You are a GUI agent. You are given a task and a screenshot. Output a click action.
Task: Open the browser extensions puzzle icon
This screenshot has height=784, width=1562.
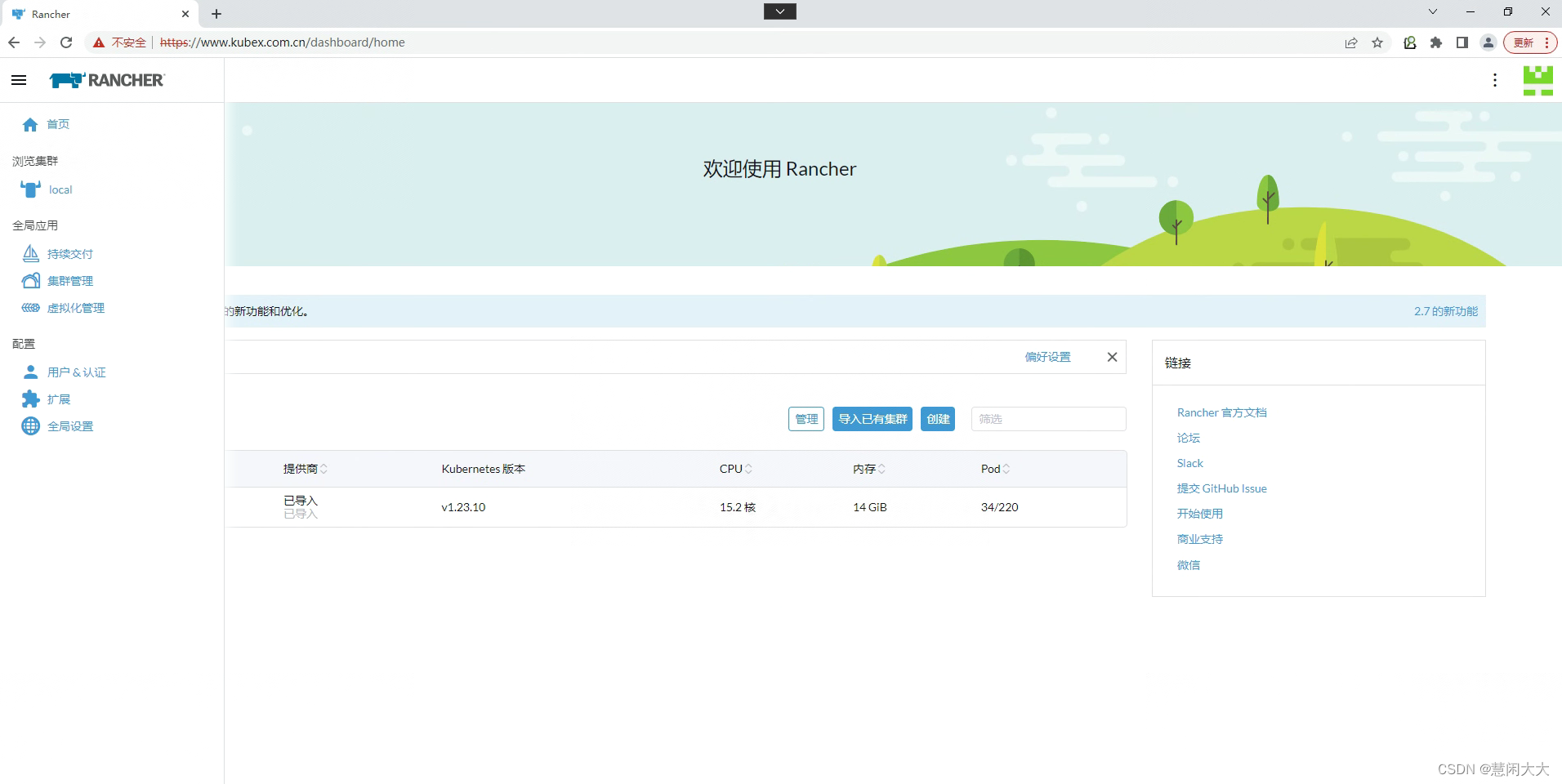(1436, 42)
